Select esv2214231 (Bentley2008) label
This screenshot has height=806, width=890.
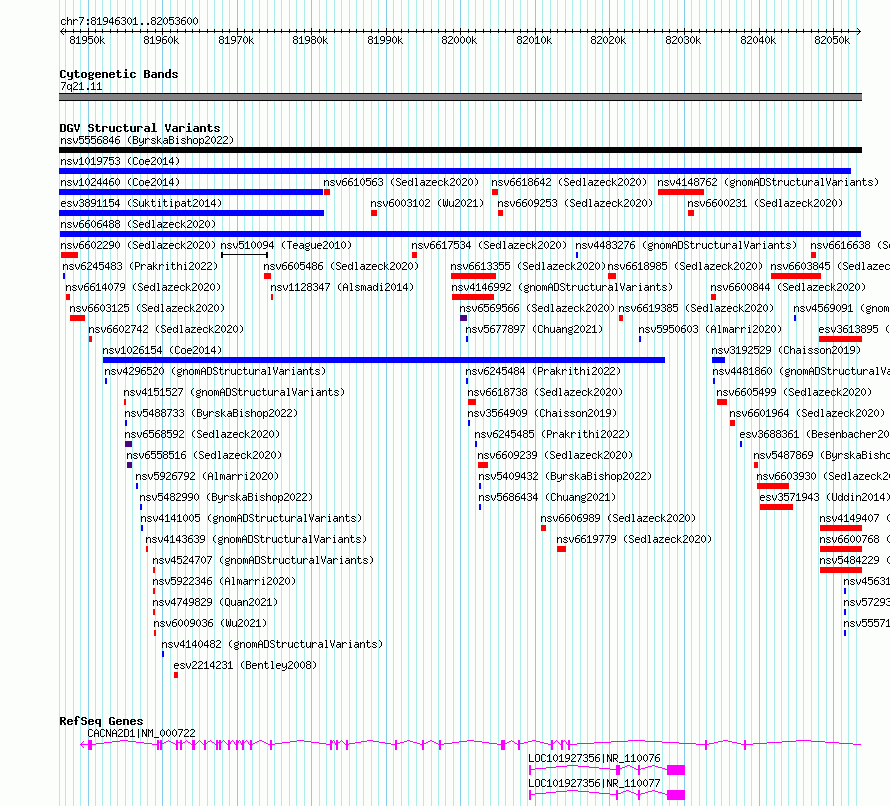tap(245, 665)
